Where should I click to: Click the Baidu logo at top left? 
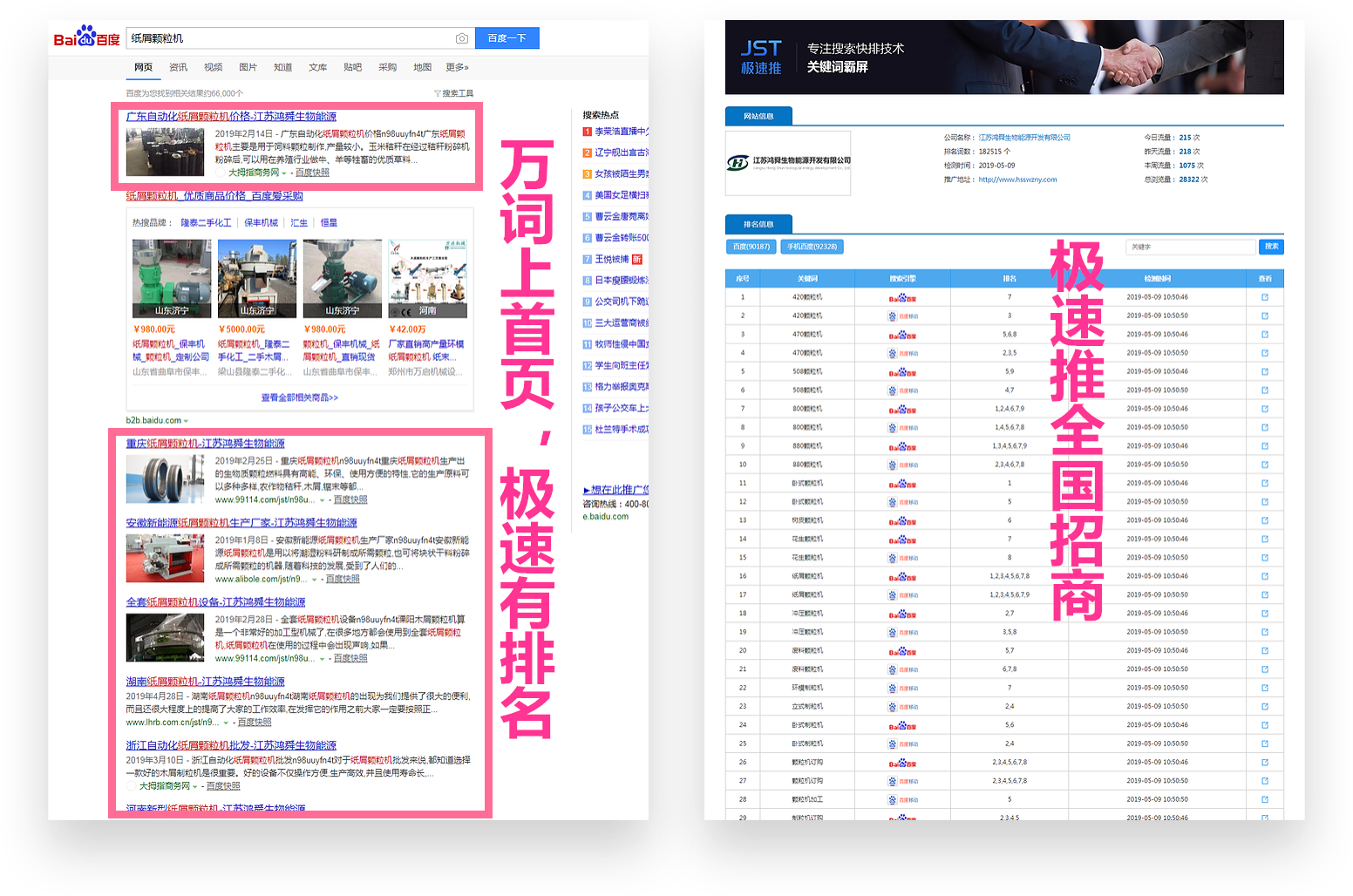click(x=86, y=37)
